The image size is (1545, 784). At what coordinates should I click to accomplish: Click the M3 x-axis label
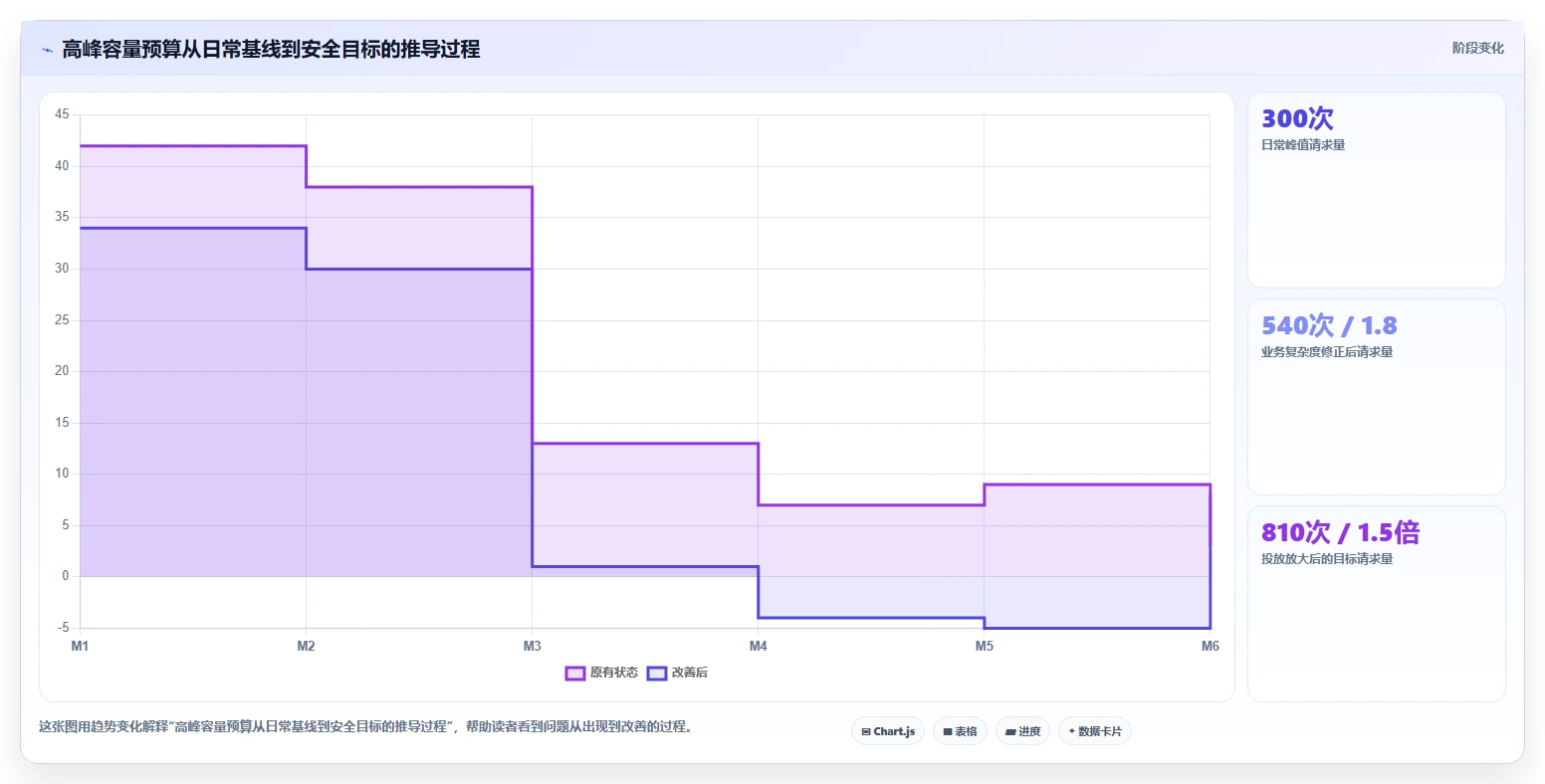[x=532, y=647]
